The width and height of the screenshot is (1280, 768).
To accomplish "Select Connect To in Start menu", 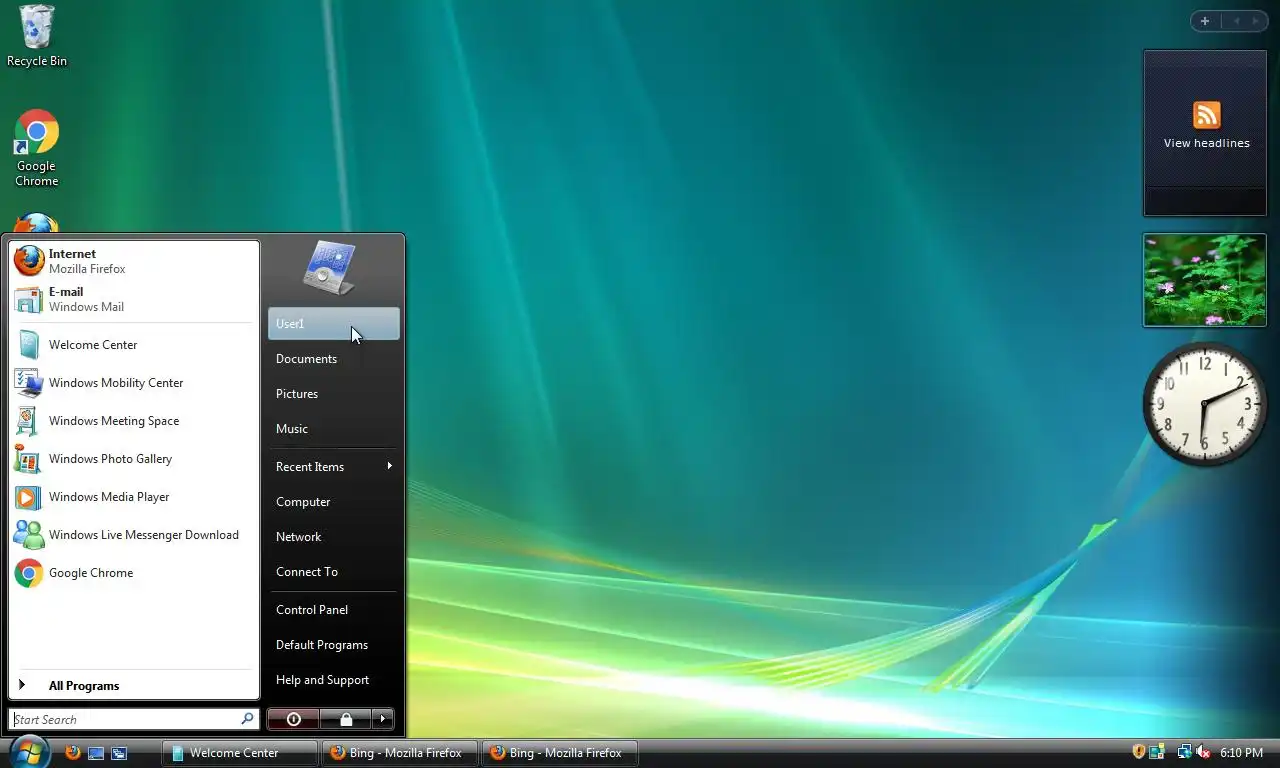I will (333, 572).
